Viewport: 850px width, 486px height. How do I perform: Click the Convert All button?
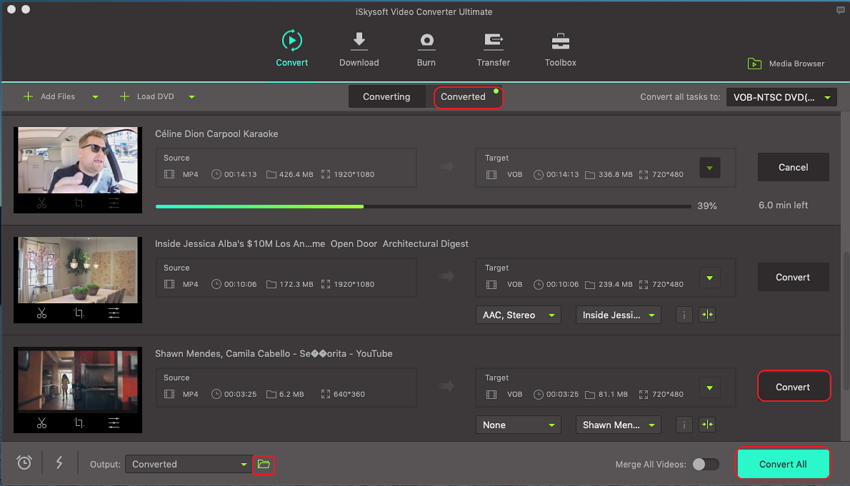coord(783,464)
